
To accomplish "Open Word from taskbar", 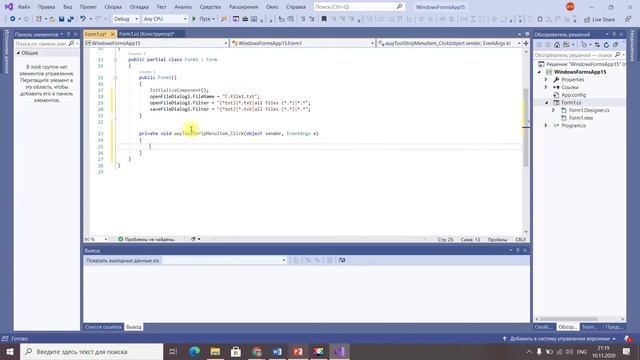I will click(x=277, y=351).
